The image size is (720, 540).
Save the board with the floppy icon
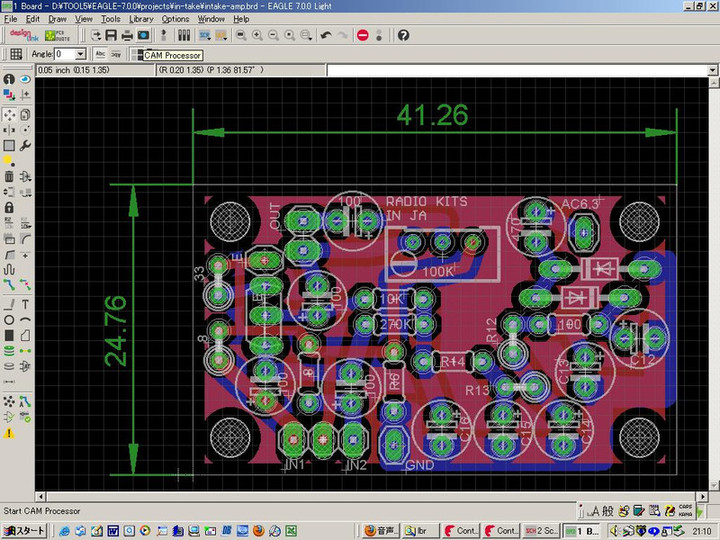111,35
